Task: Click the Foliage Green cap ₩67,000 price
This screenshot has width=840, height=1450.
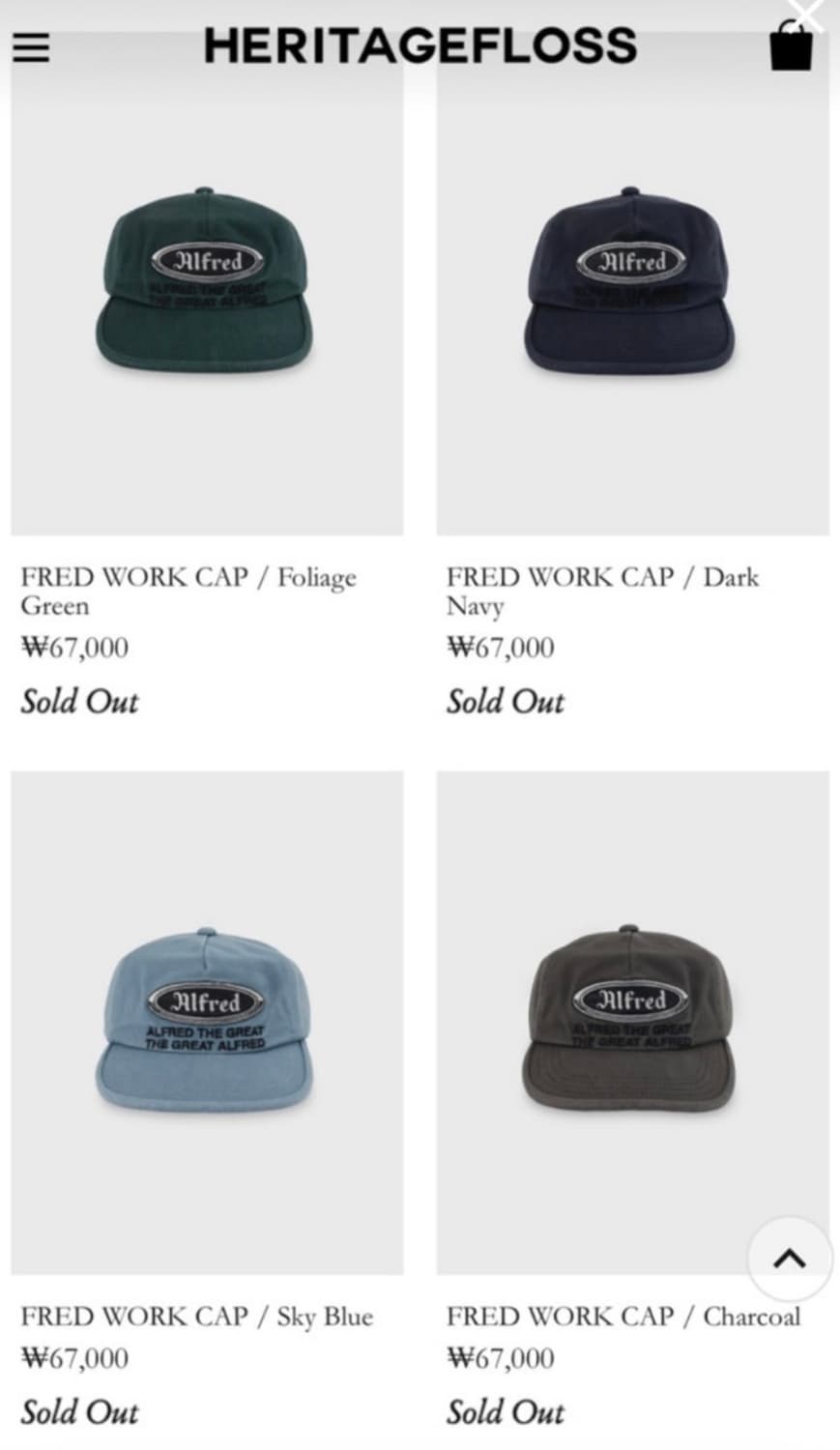Action: coord(74,648)
